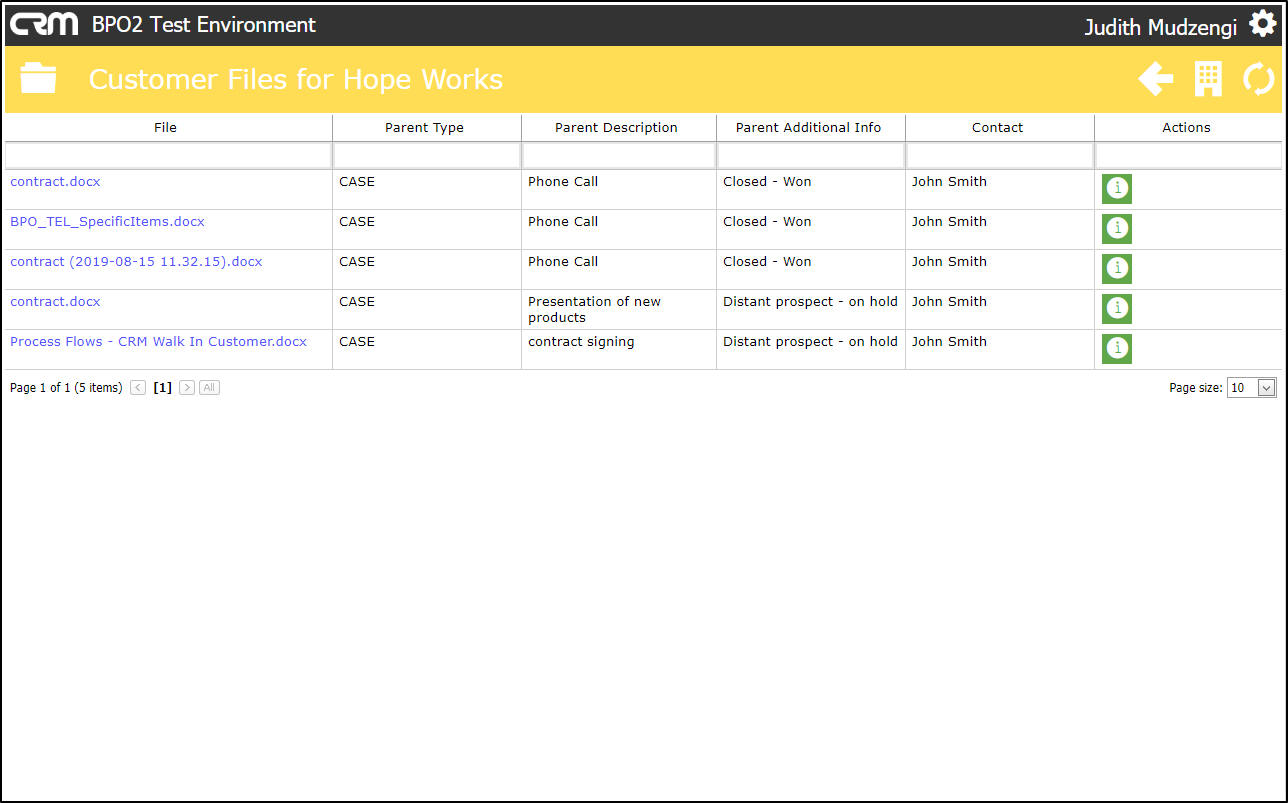This screenshot has width=1288, height=803.
Task: Open Process Flows - CRM Walk In Customer.docx
Action: click(x=158, y=342)
